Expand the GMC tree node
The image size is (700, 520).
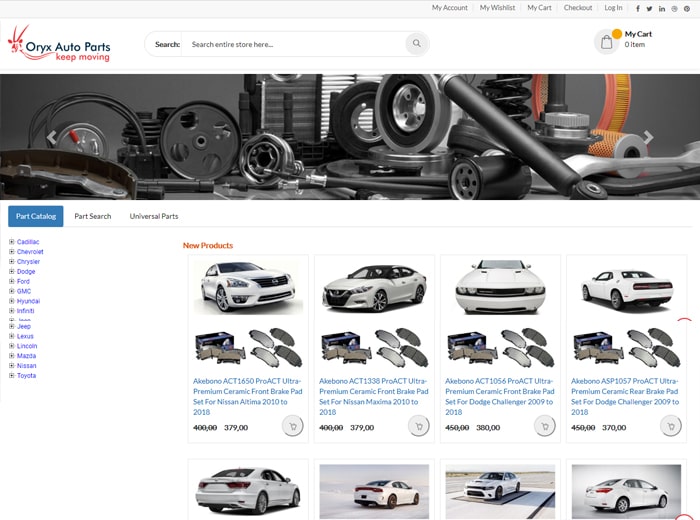[x=12, y=291]
